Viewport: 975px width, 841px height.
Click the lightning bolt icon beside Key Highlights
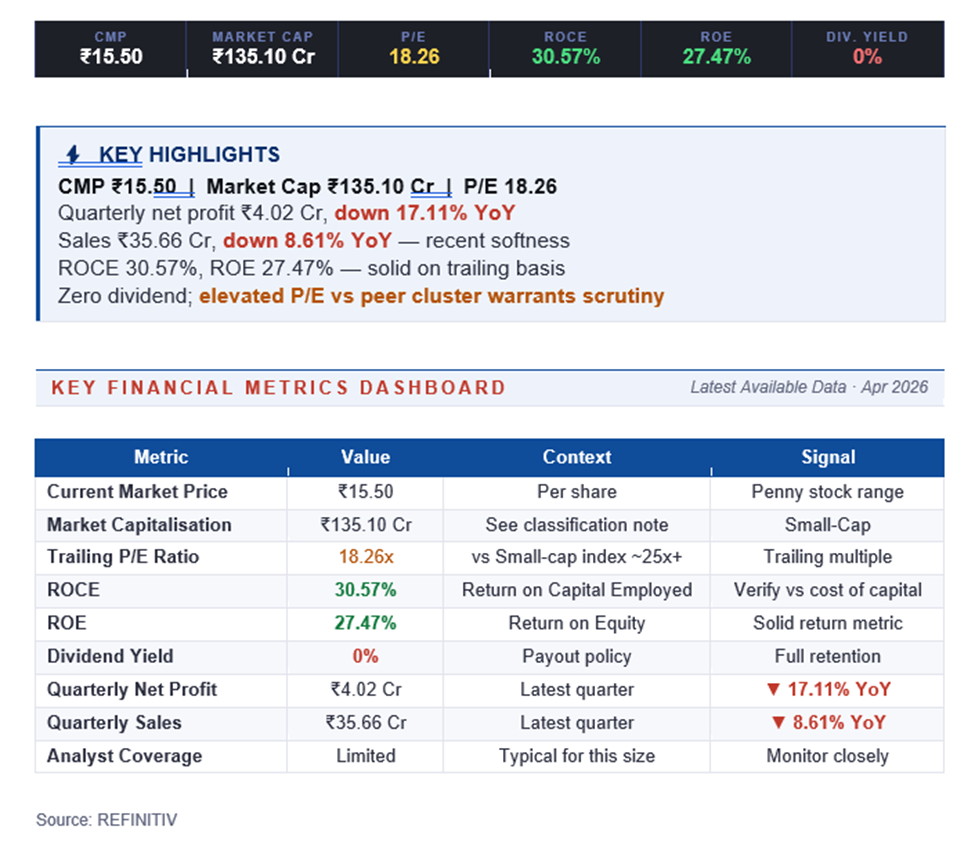pos(73,155)
